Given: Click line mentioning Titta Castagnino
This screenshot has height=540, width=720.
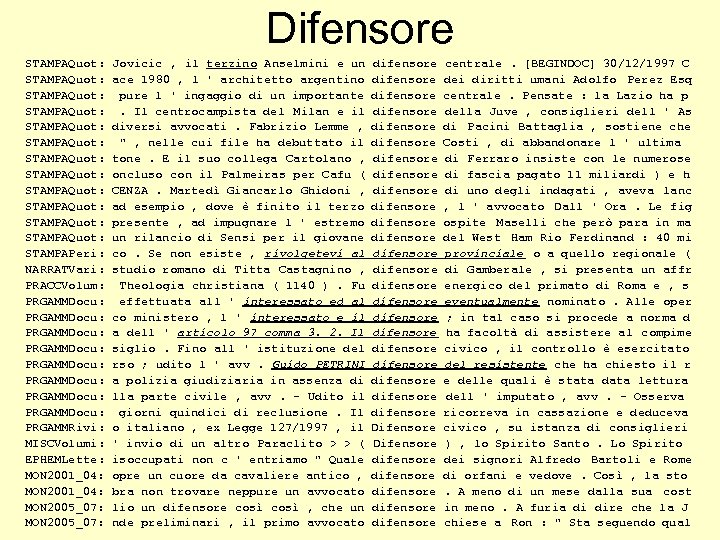Looking at the screenshot, I should click(358, 270).
